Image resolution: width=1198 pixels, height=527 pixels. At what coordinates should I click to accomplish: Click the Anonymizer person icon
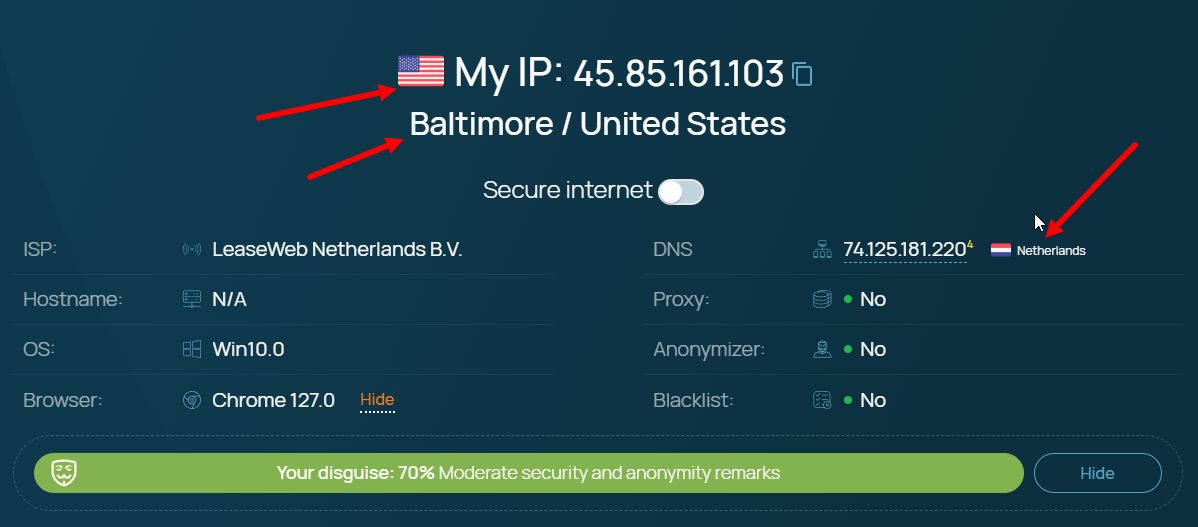click(822, 349)
